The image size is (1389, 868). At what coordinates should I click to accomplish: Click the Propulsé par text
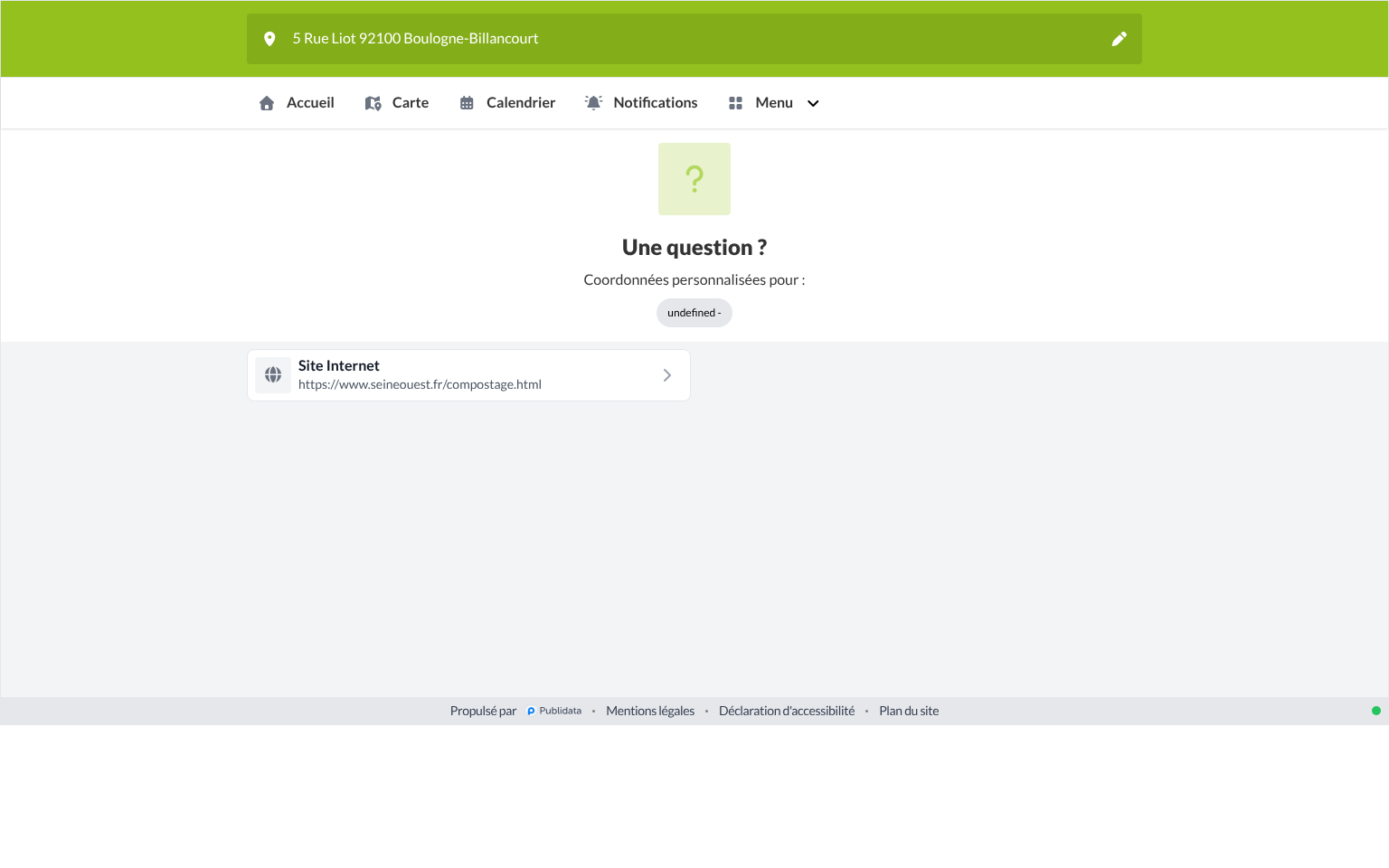coord(483,711)
